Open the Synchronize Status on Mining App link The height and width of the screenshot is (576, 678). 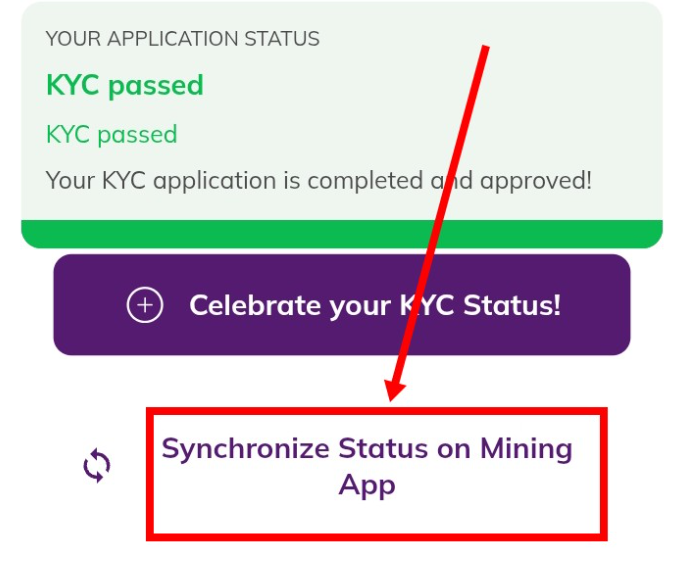point(367,466)
